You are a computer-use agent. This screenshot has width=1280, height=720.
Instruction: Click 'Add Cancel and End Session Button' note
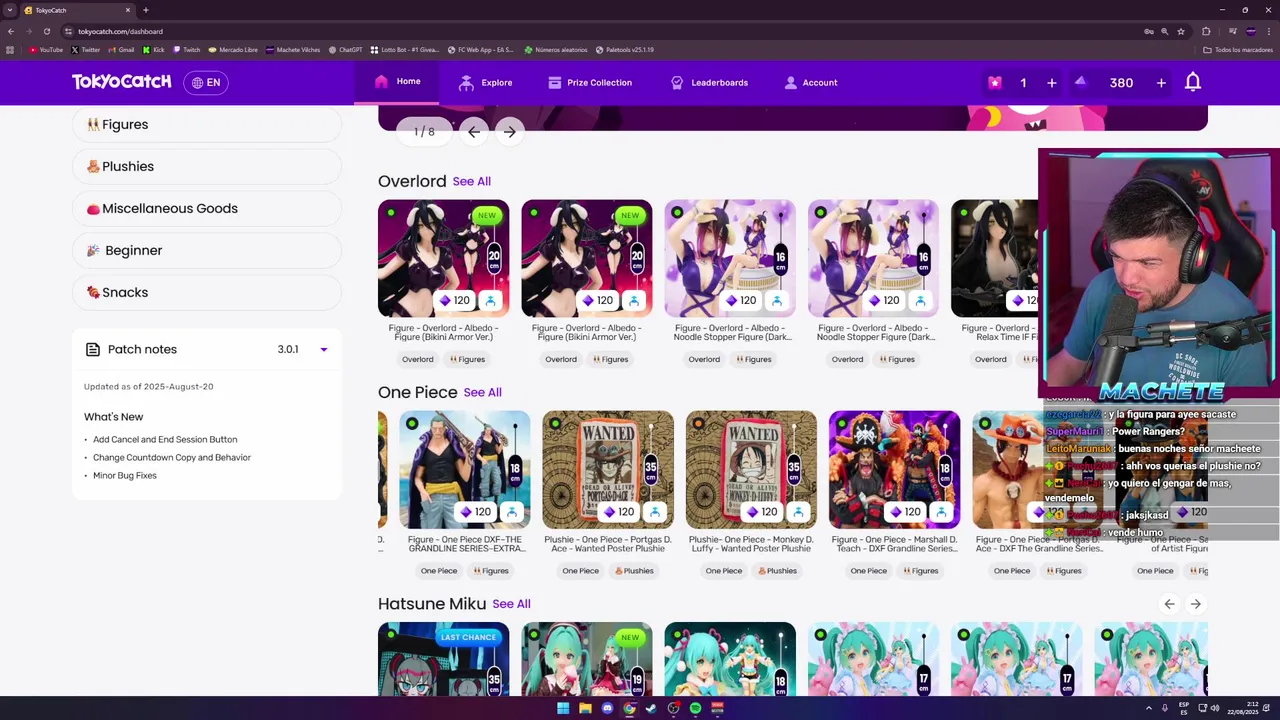click(x=165, y=439)
